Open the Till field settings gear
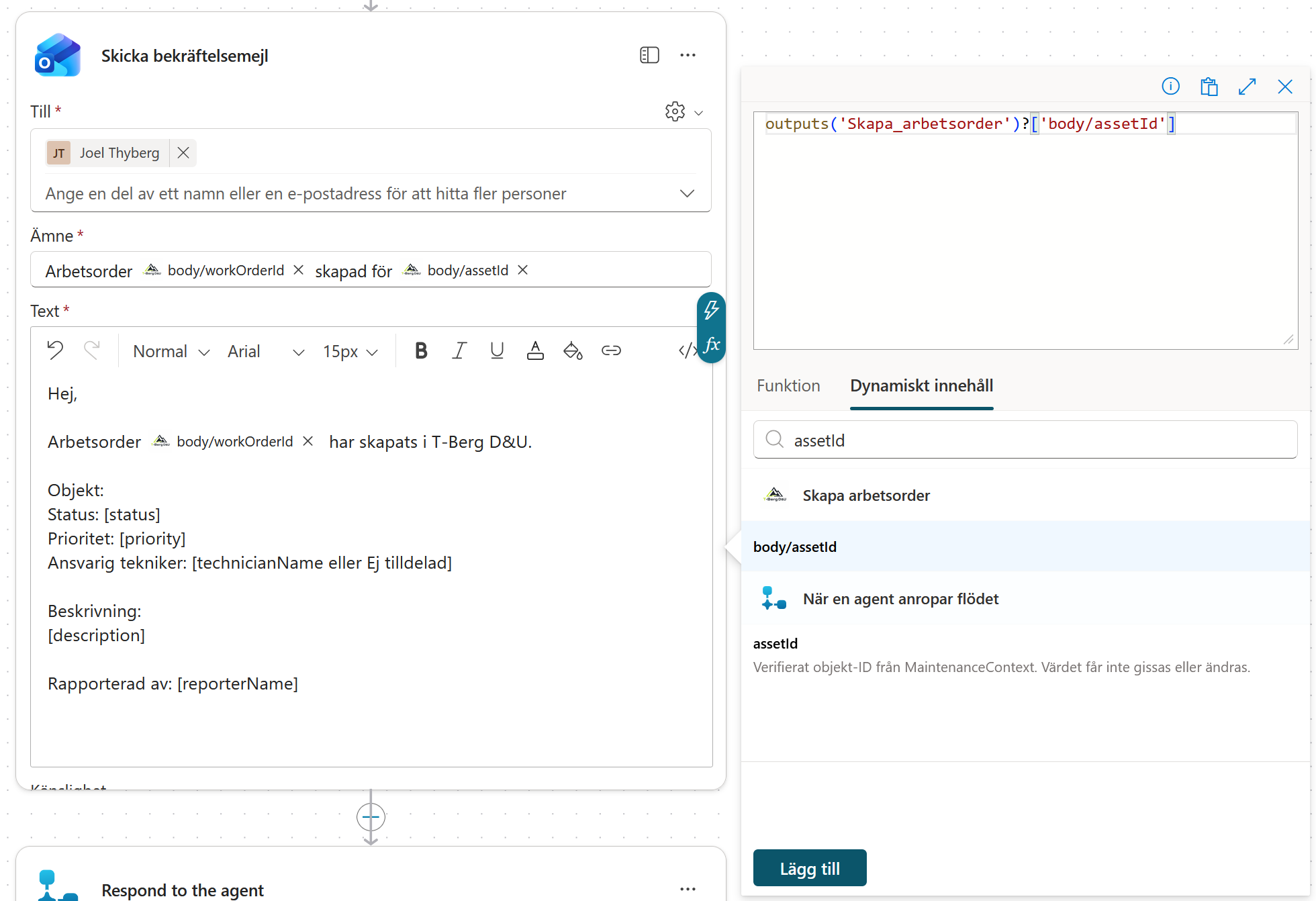 (x=675, y=111)
